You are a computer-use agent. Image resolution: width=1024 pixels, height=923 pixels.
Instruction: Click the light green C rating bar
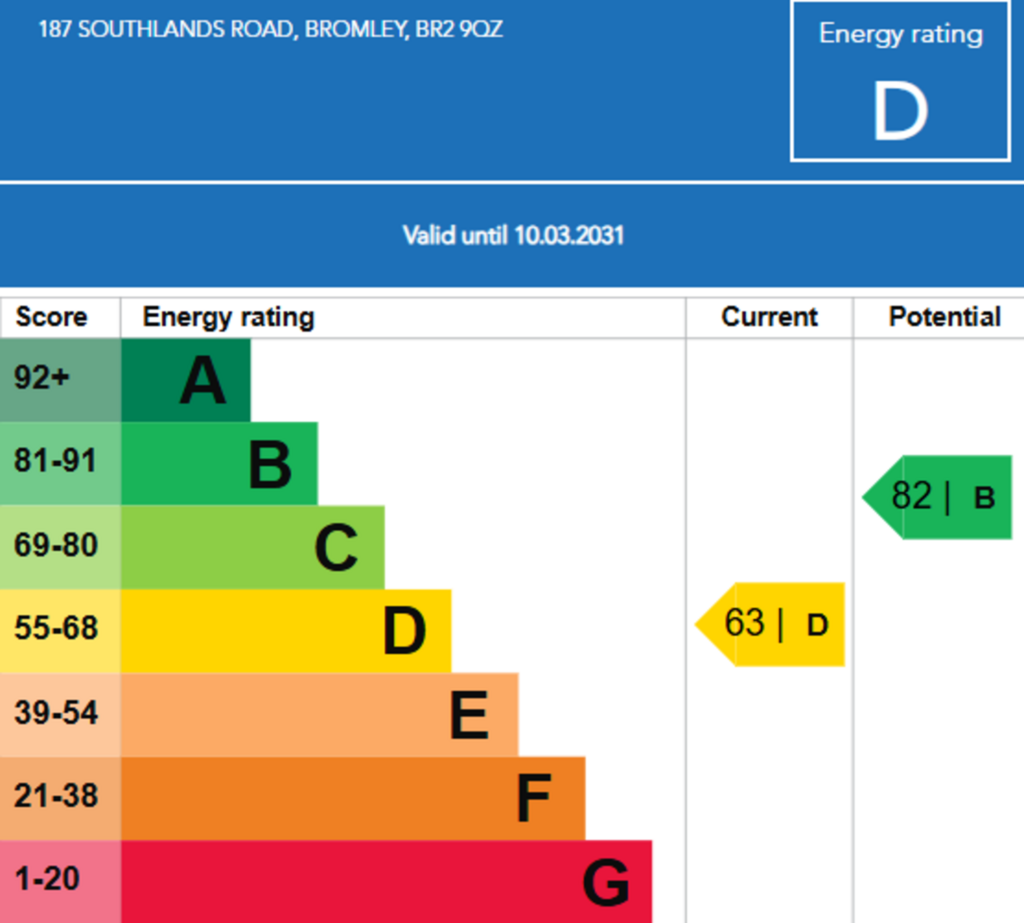253,547
